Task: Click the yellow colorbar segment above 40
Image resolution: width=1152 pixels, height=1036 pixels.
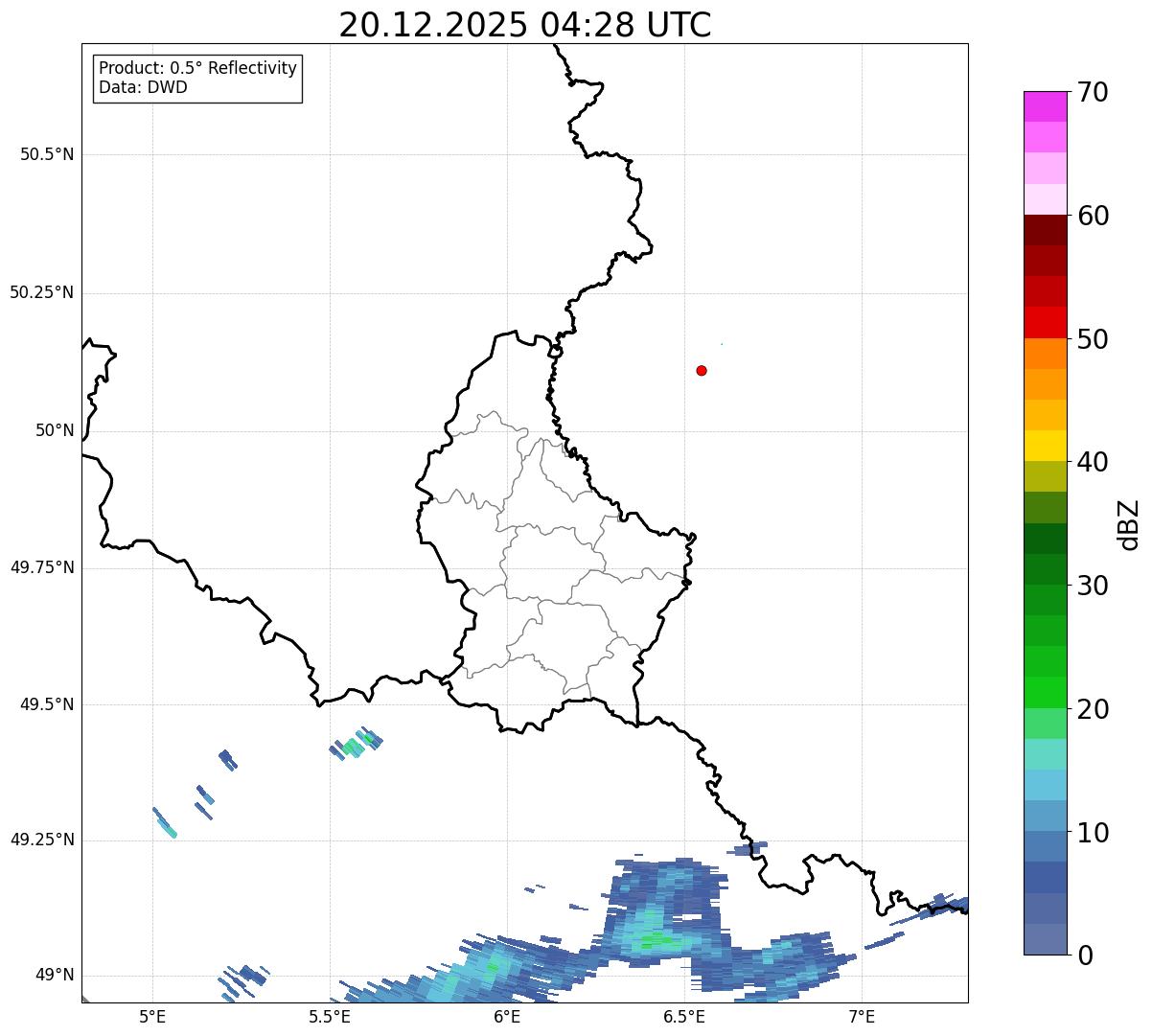Action: (x=1045, y=446)
